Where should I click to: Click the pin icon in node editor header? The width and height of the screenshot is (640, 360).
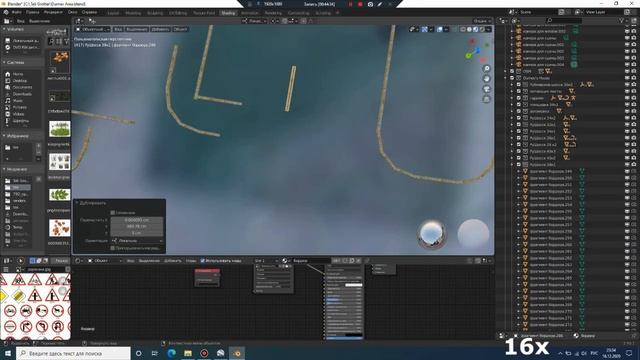click(x=367, y=260)
